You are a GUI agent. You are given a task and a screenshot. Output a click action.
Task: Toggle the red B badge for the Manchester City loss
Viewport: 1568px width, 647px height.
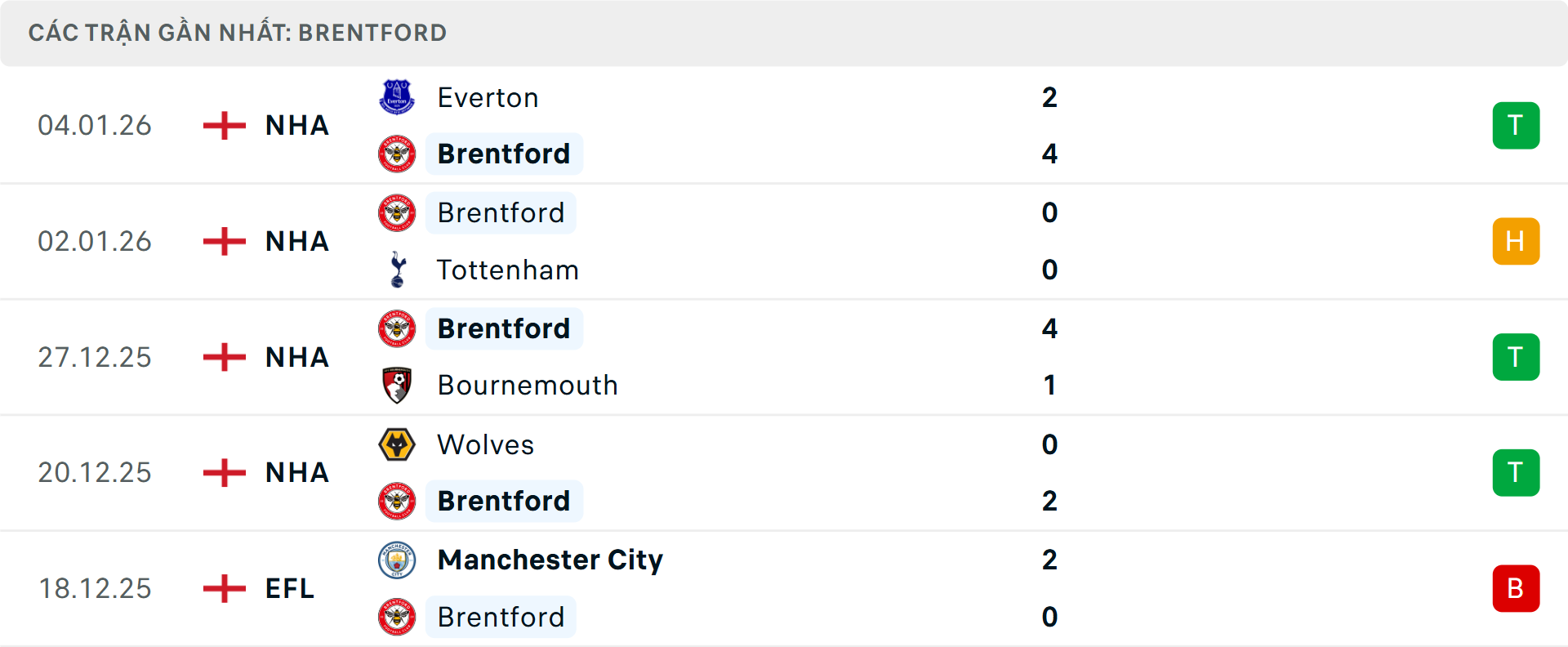pos(1517,588)
